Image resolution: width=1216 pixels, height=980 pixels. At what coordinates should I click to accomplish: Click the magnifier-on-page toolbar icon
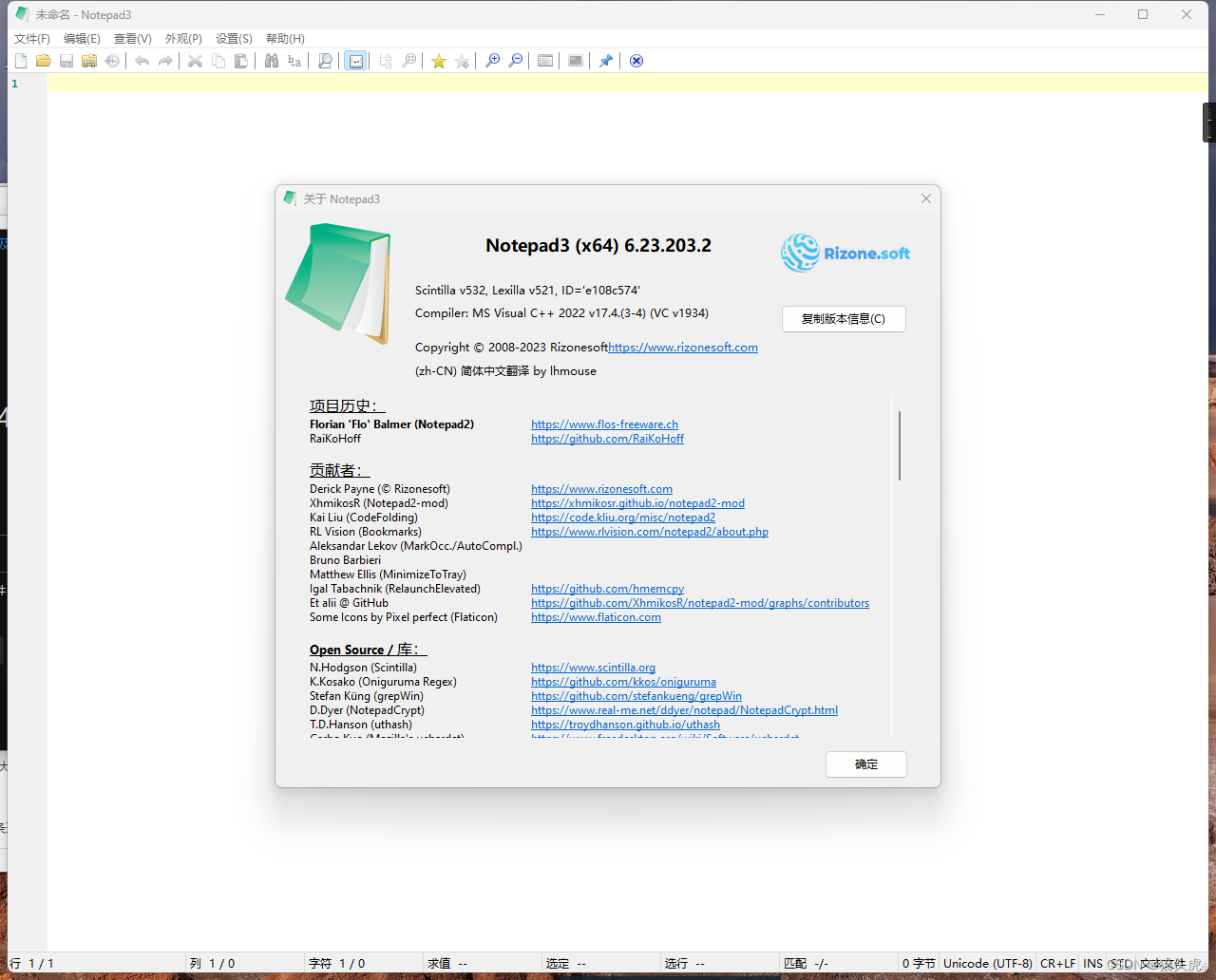pyautogui.click(x=325, y=61)
